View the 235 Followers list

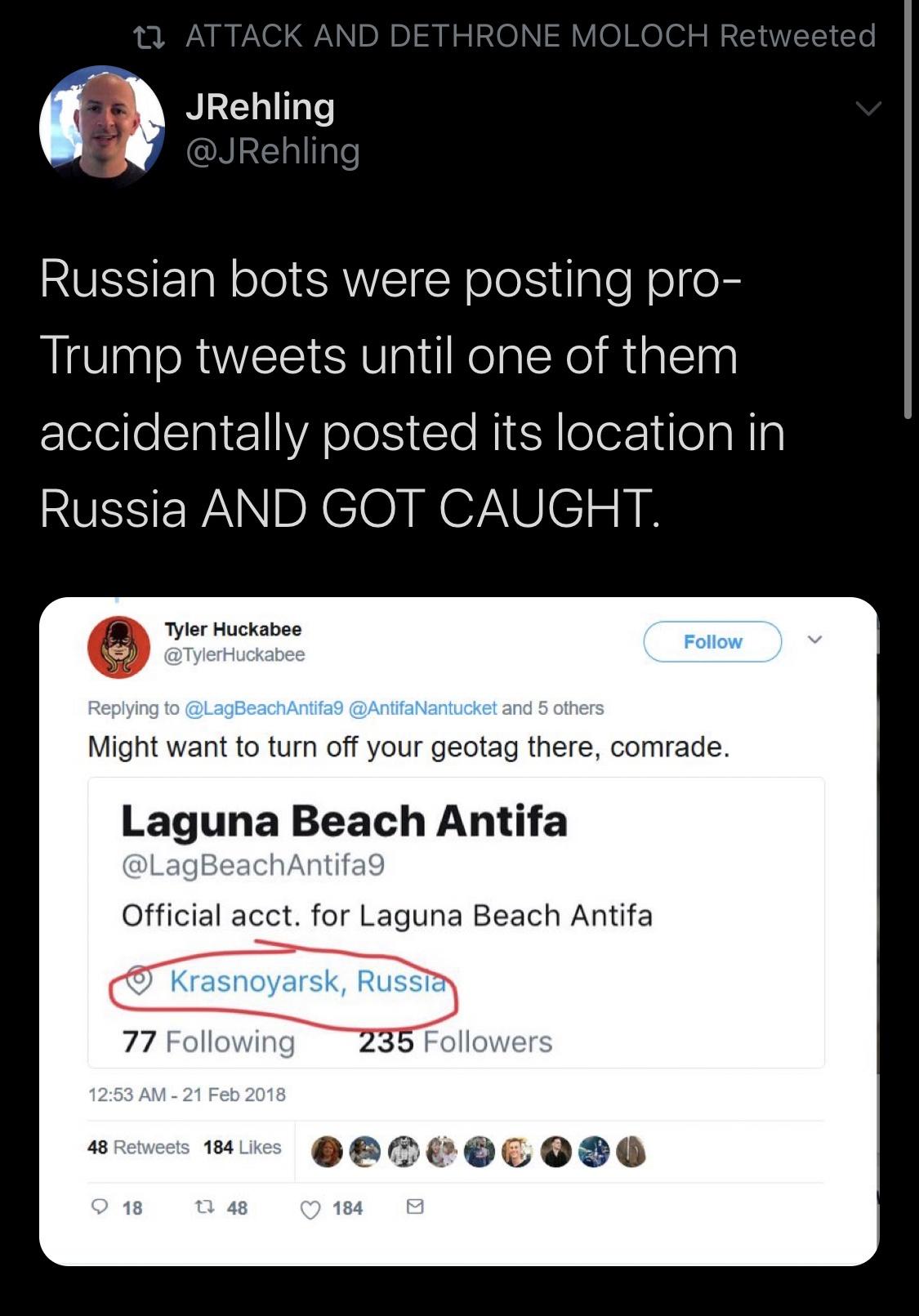pyautogui.click(x=455, y=1042)
